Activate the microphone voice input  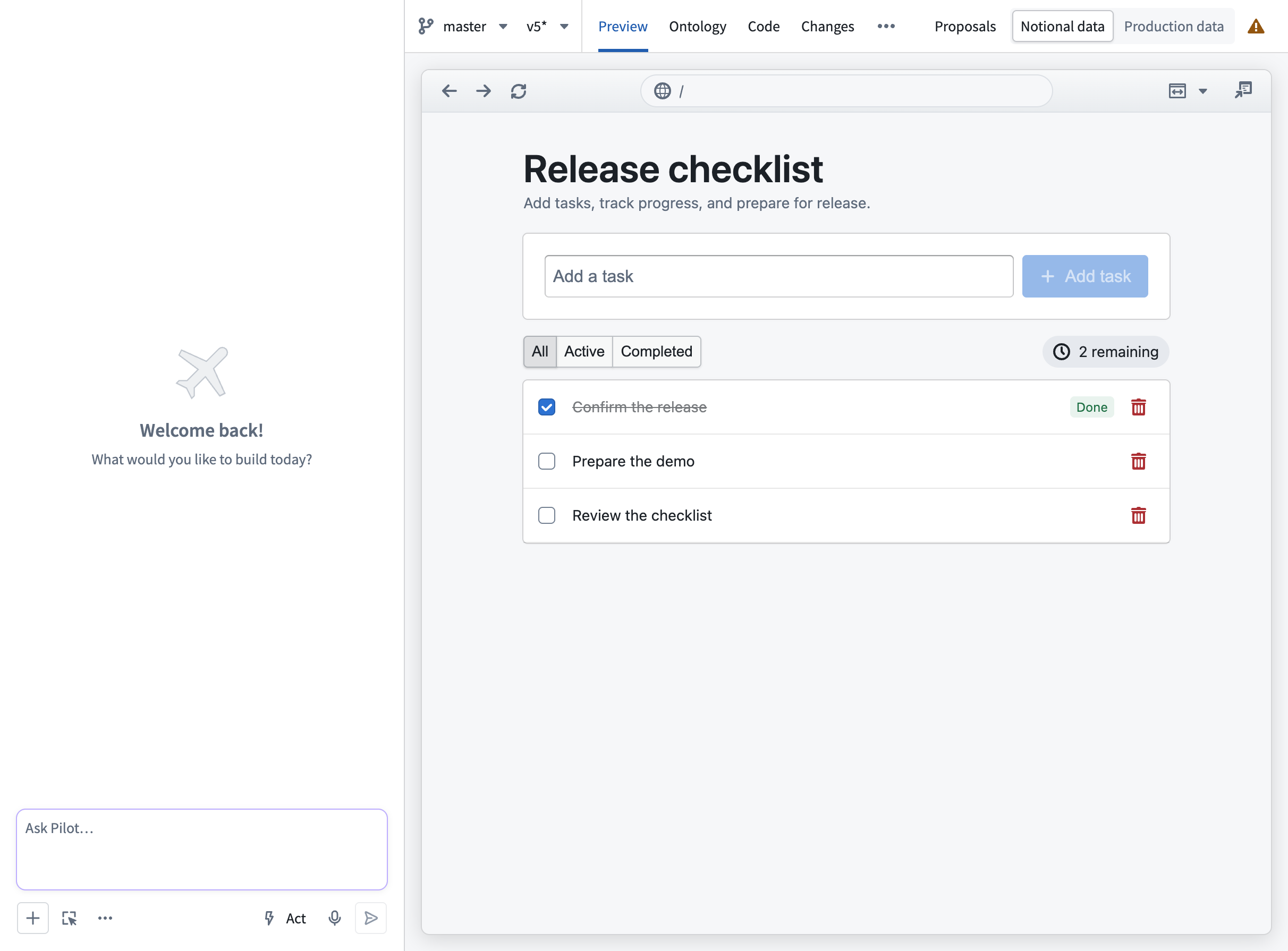[x=335, y=918]
